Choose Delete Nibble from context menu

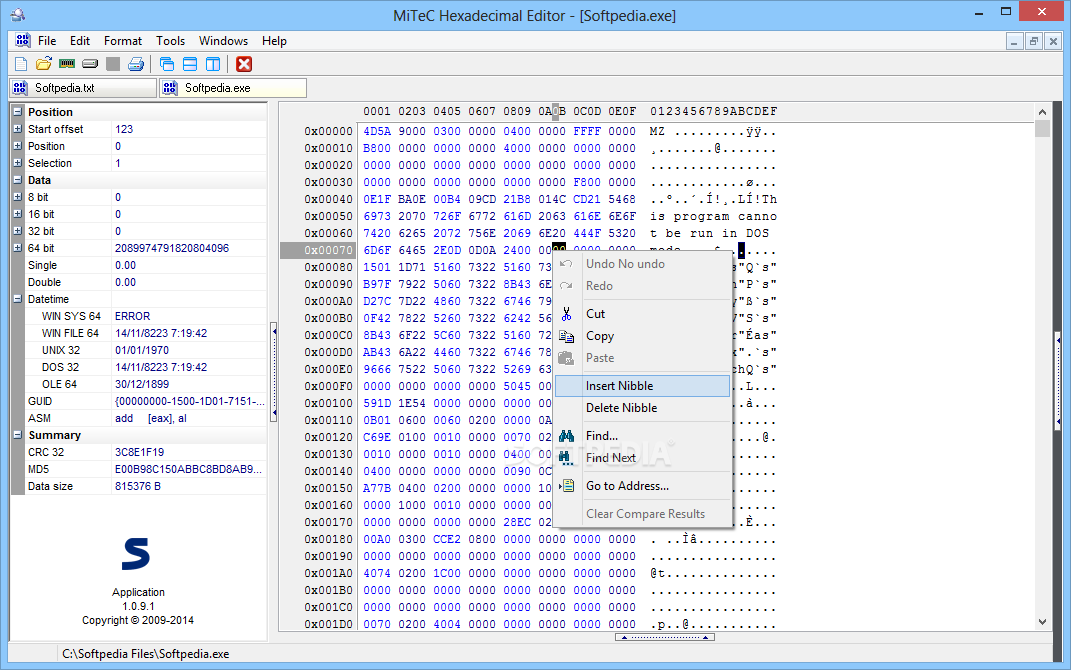click(x=642, y=408)
